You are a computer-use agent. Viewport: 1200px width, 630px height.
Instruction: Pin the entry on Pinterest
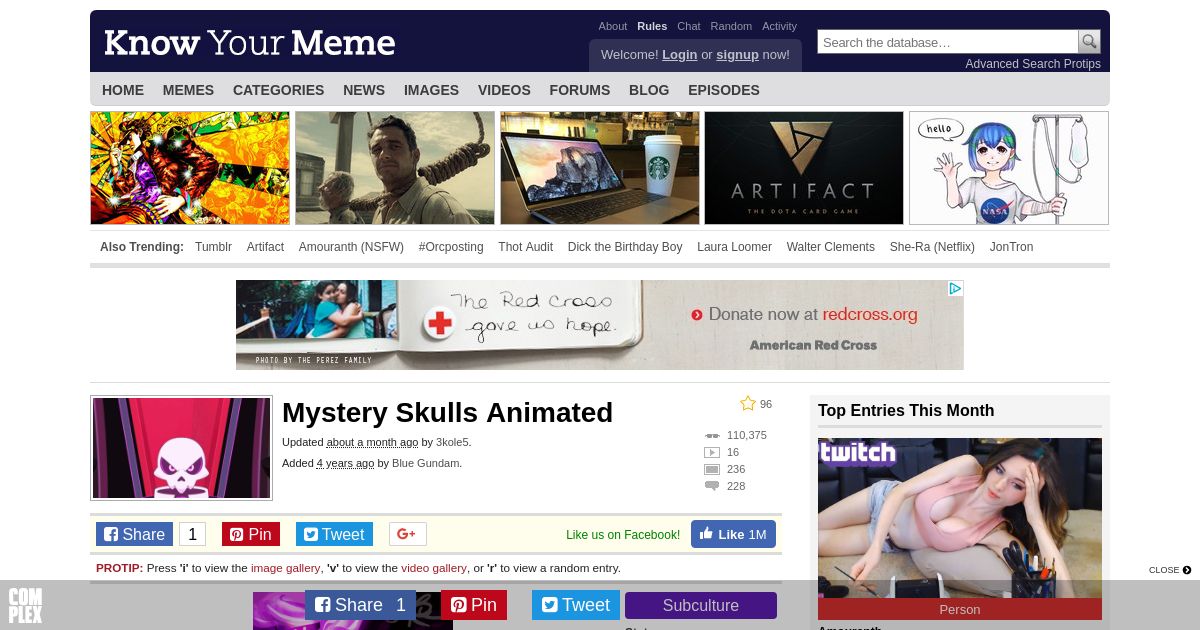251,534
